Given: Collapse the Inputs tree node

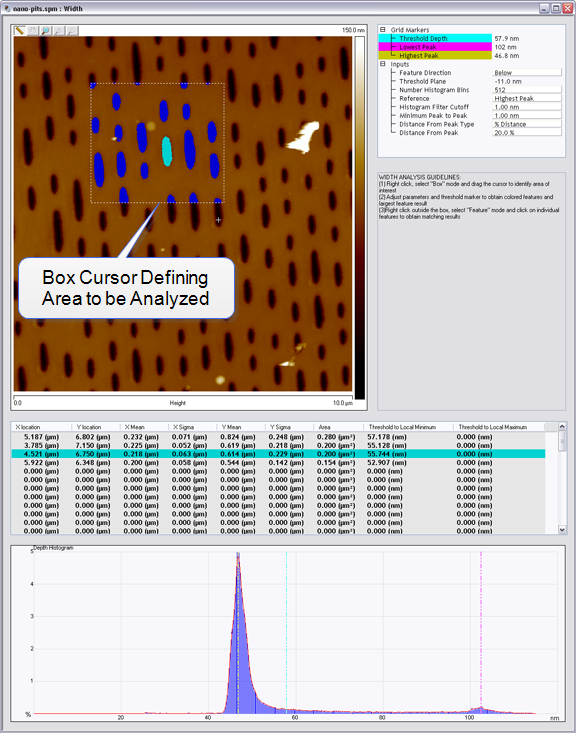Looking at the screenshot, I should click(x=382, y=64).
